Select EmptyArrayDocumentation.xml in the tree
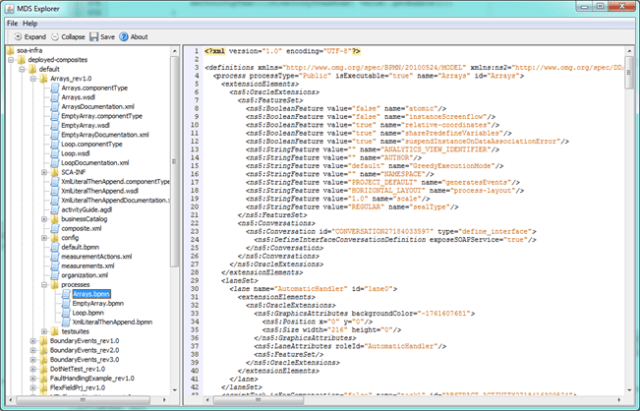 click(105, 135)
